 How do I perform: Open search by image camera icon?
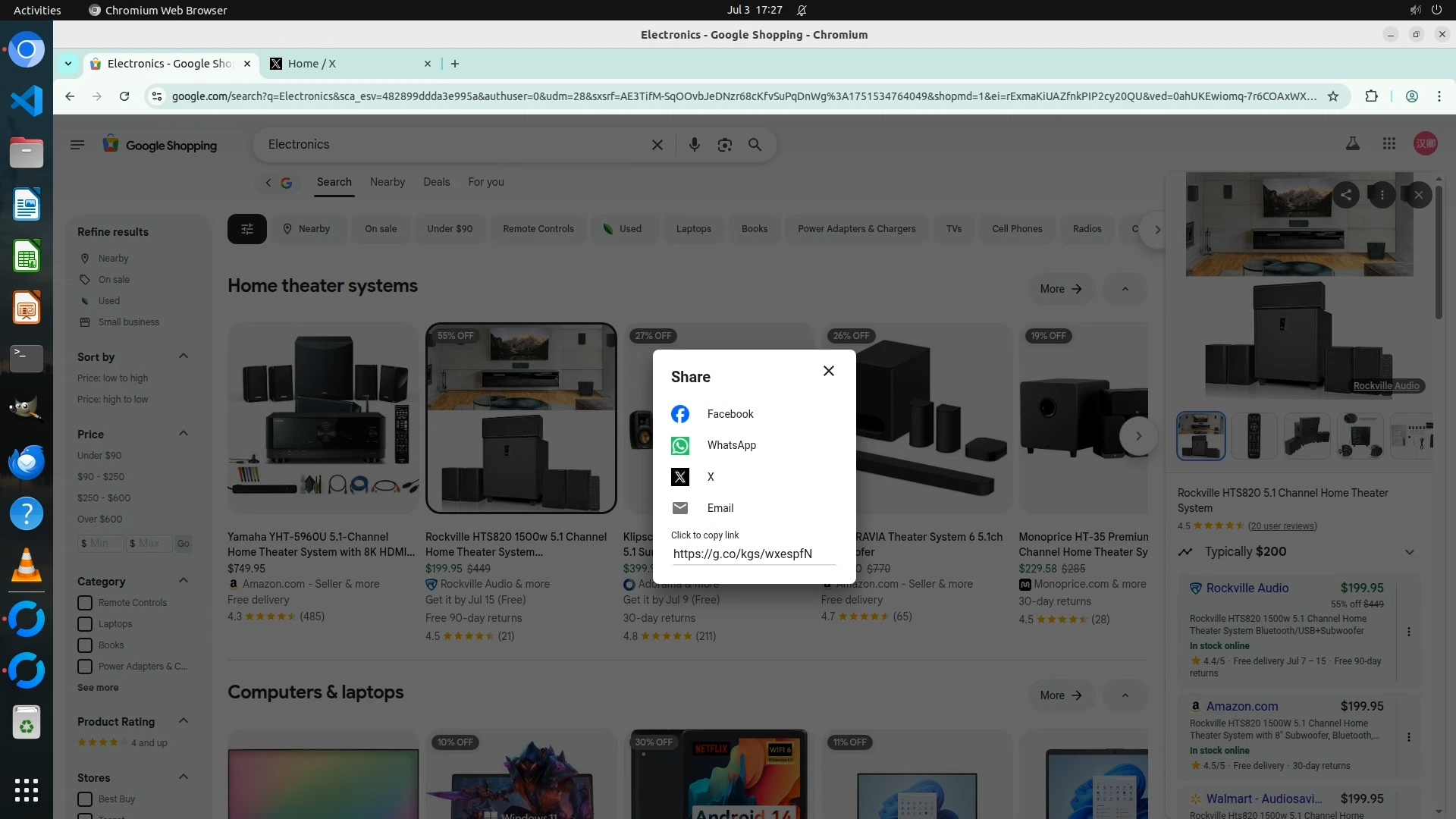(724, 145)
